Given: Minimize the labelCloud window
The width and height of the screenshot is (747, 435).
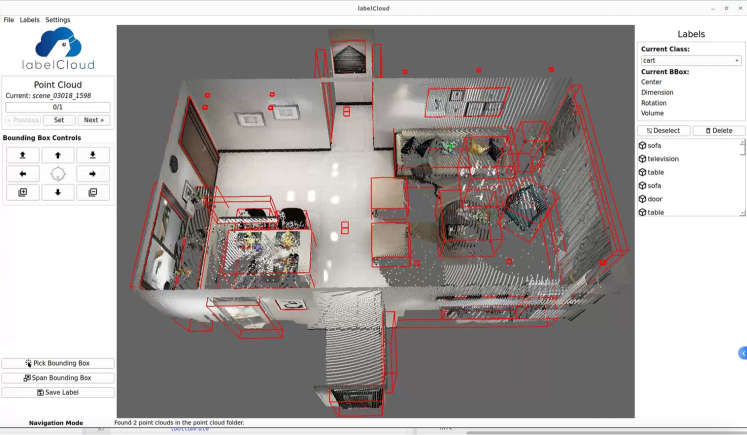Looking at the screenshot, I should tap(713, 8).
